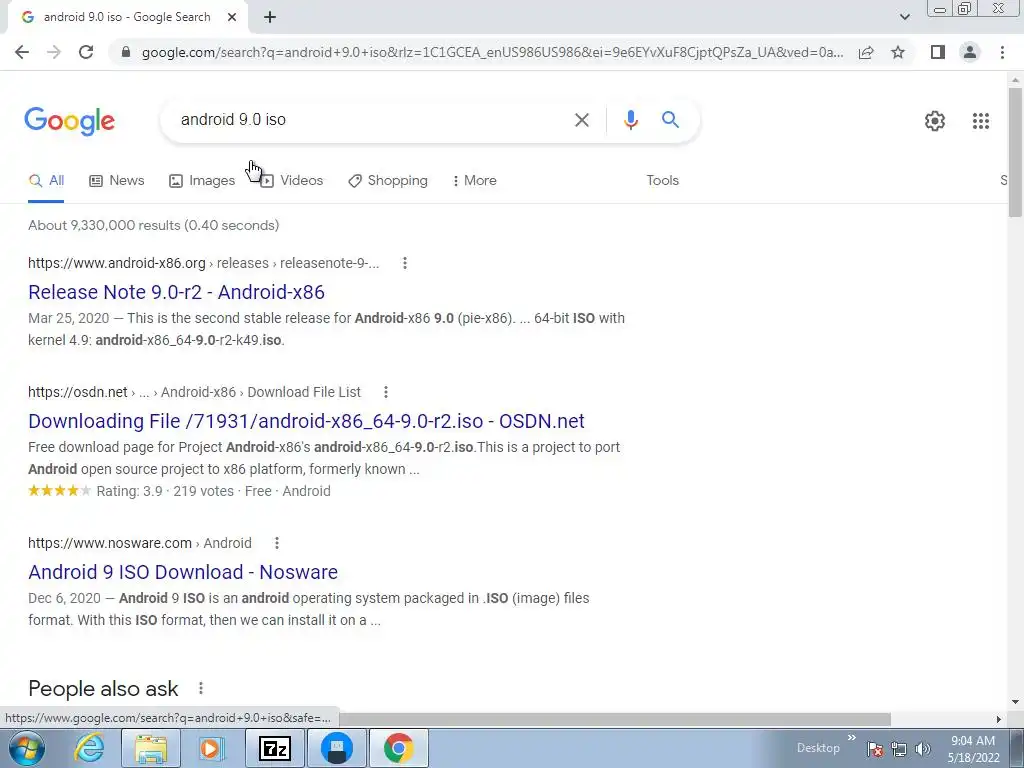Expand the tab search dropdown arrow
This screenshot has width=1024, height=768.
click(904, 17)
